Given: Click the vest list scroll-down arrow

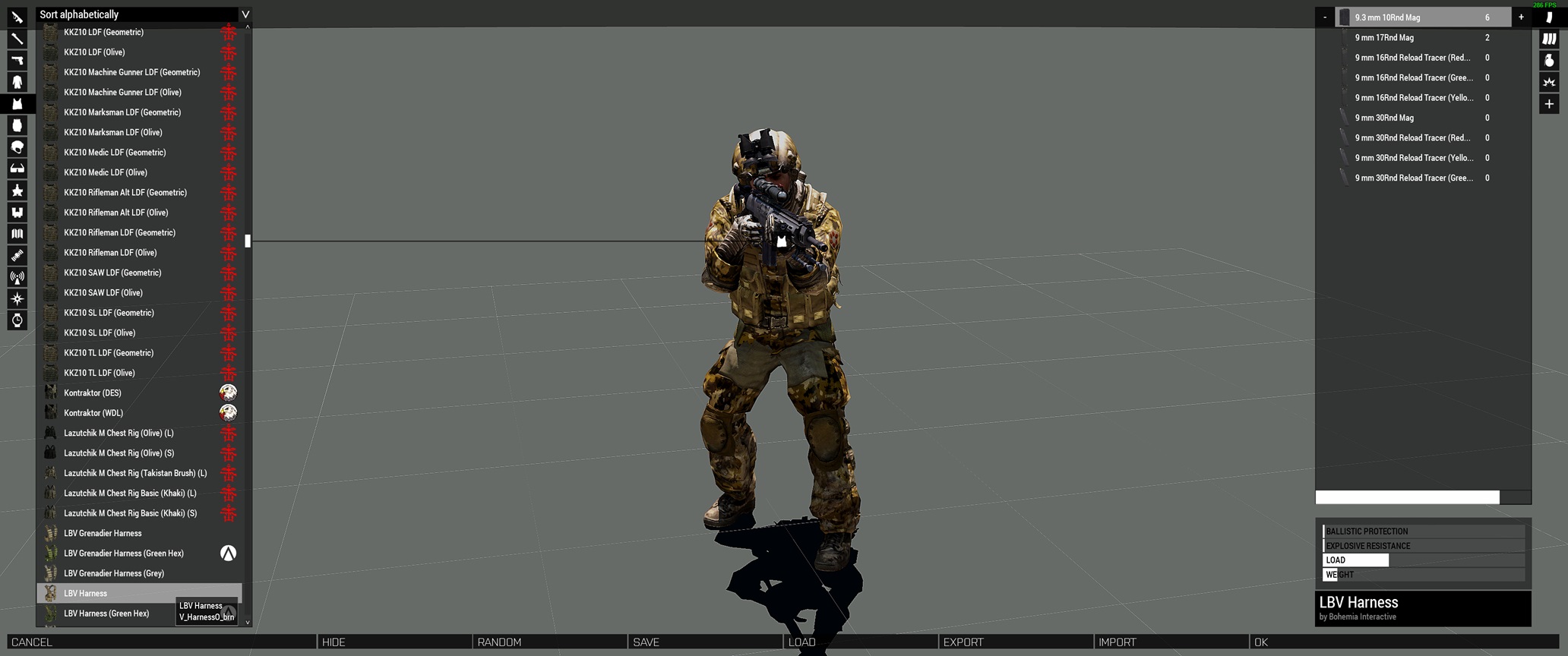Looking at the screenshot, I should [248, 622].
